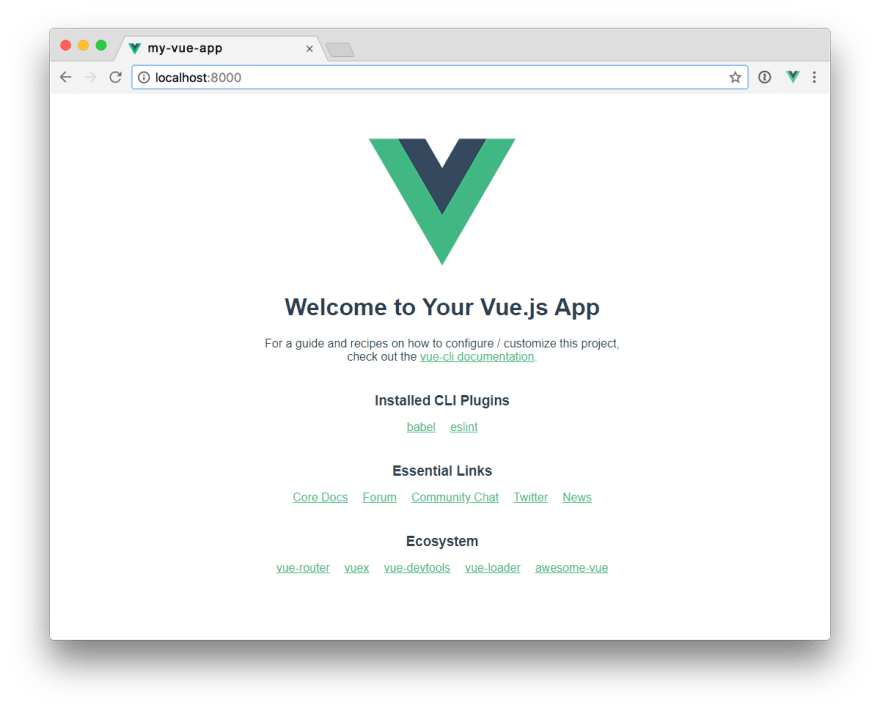The image size is (880, 711).
Task: Open the Vue devtools extension icon
Action: [x=793, y=77]
